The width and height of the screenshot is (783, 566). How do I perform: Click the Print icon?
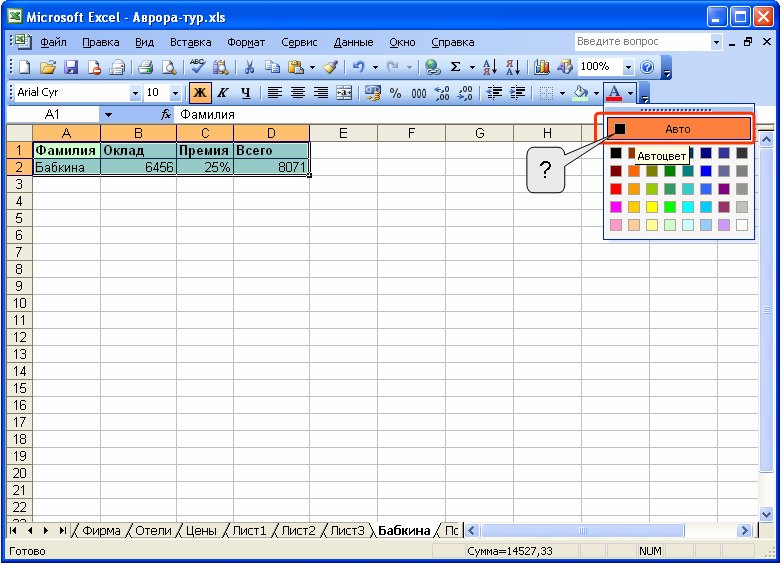click(145, 67)
